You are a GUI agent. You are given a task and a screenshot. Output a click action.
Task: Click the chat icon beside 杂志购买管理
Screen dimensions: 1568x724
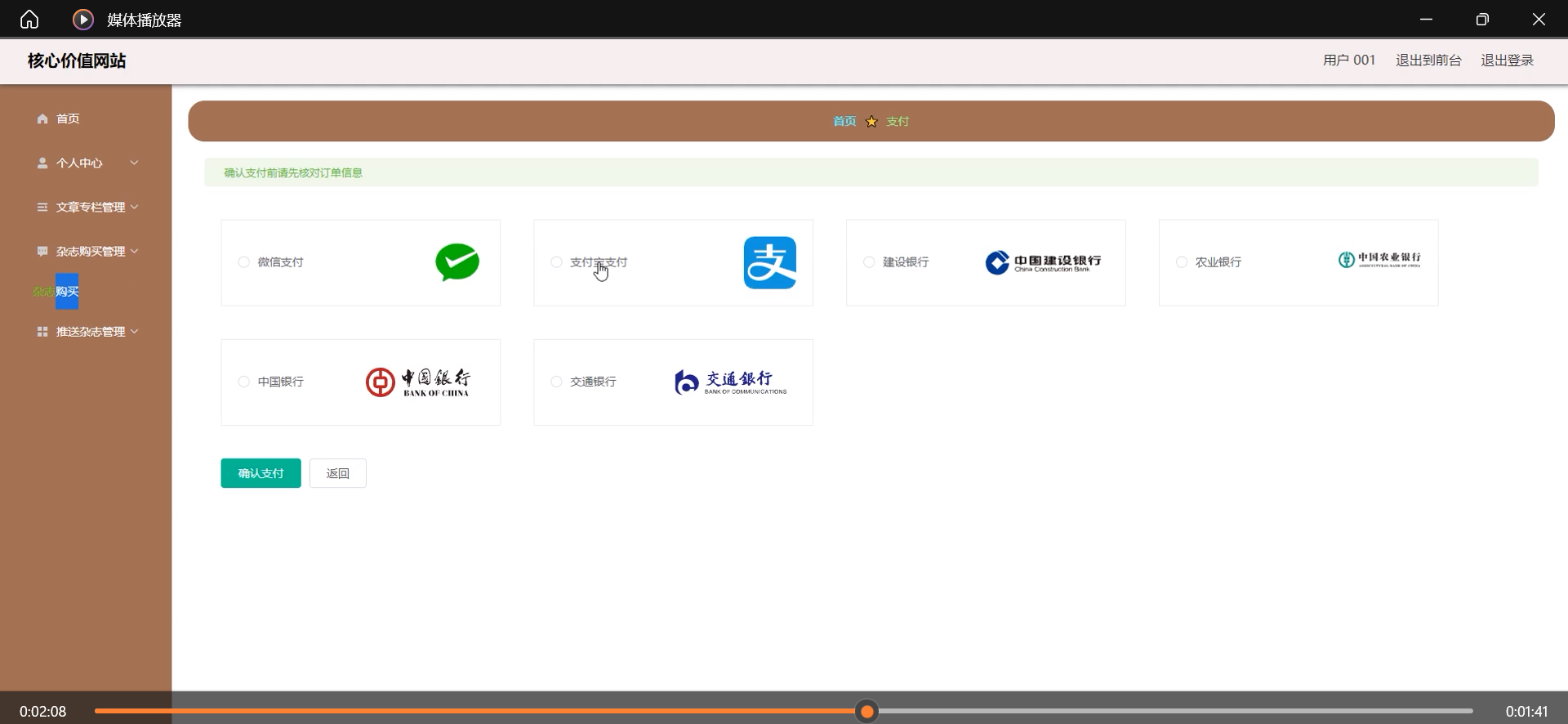(42, 251)
